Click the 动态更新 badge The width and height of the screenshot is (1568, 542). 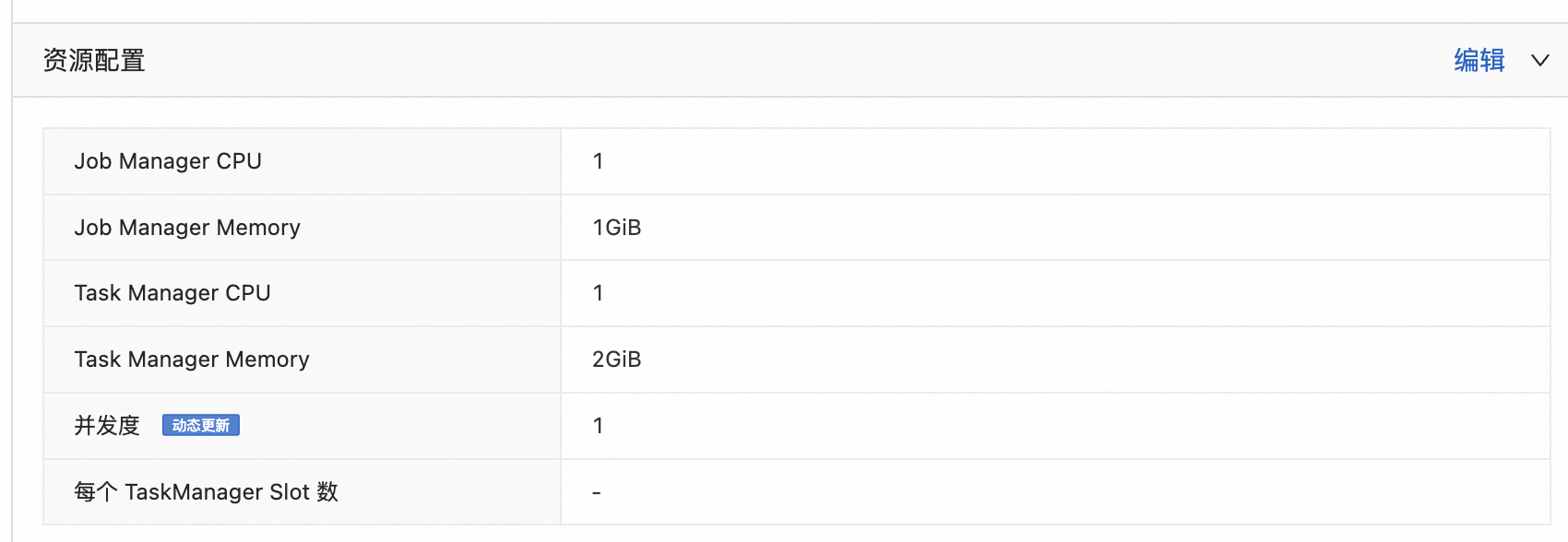[x=201, y=425]
